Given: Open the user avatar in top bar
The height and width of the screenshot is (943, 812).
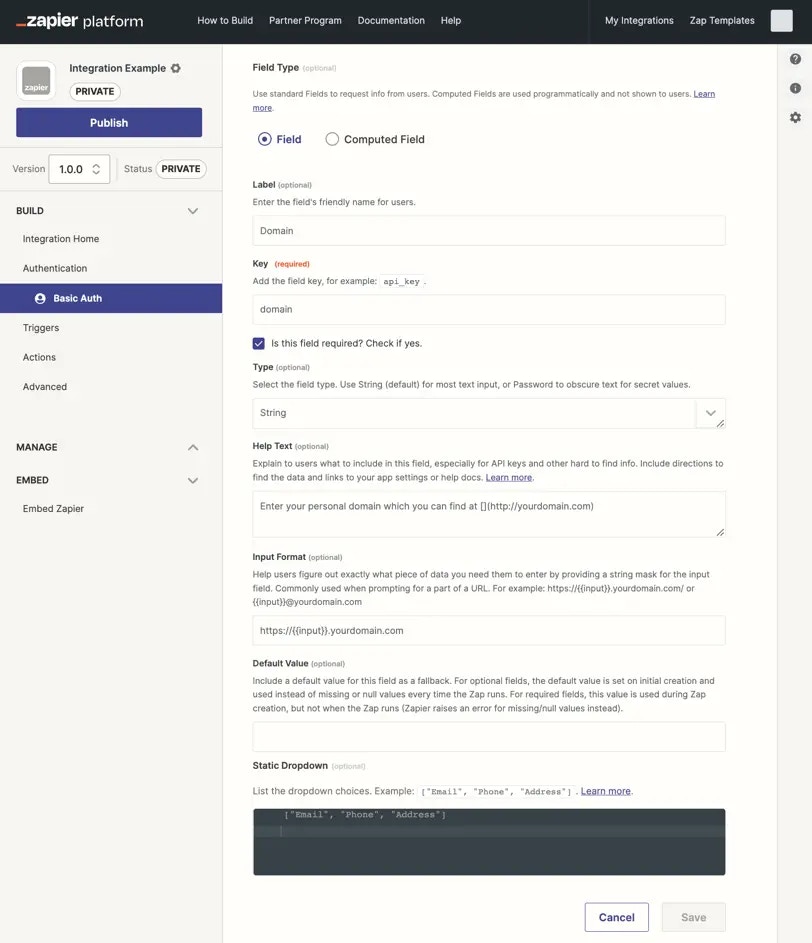Looking at the screenshot, I should (x=781, y=20).
